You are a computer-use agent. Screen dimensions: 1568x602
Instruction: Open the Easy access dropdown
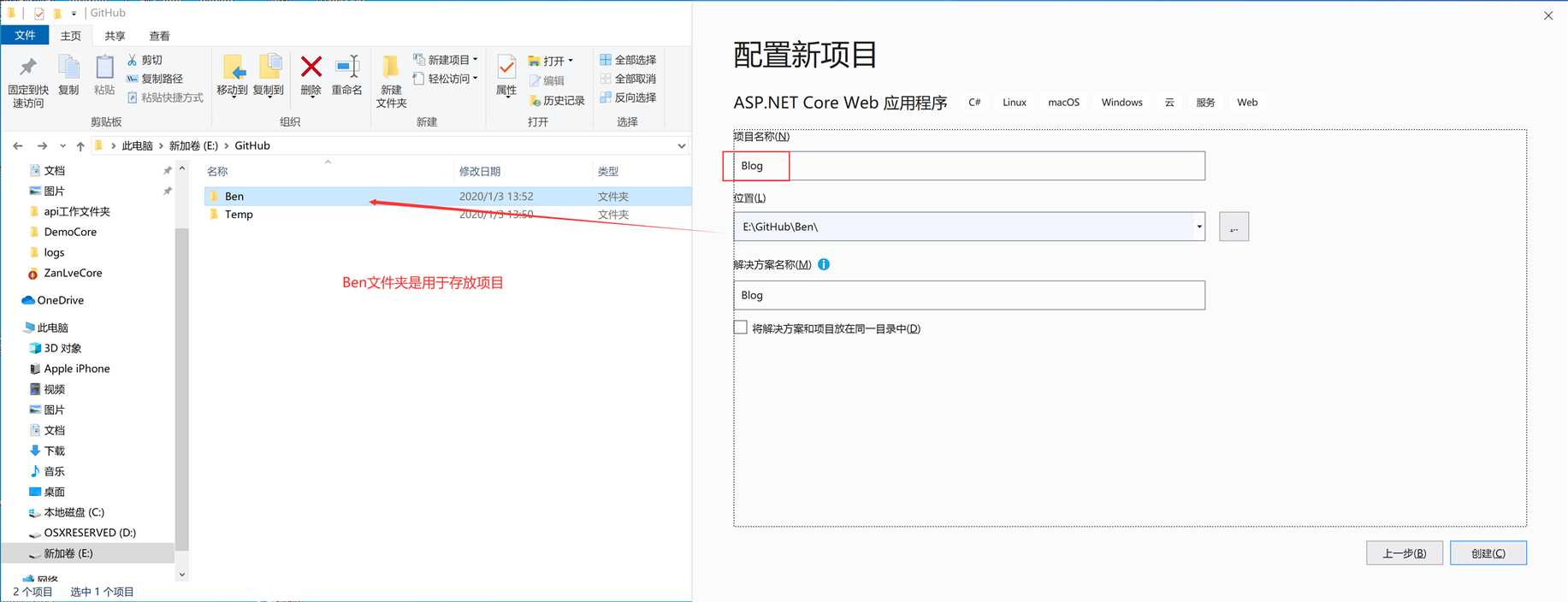445,79
